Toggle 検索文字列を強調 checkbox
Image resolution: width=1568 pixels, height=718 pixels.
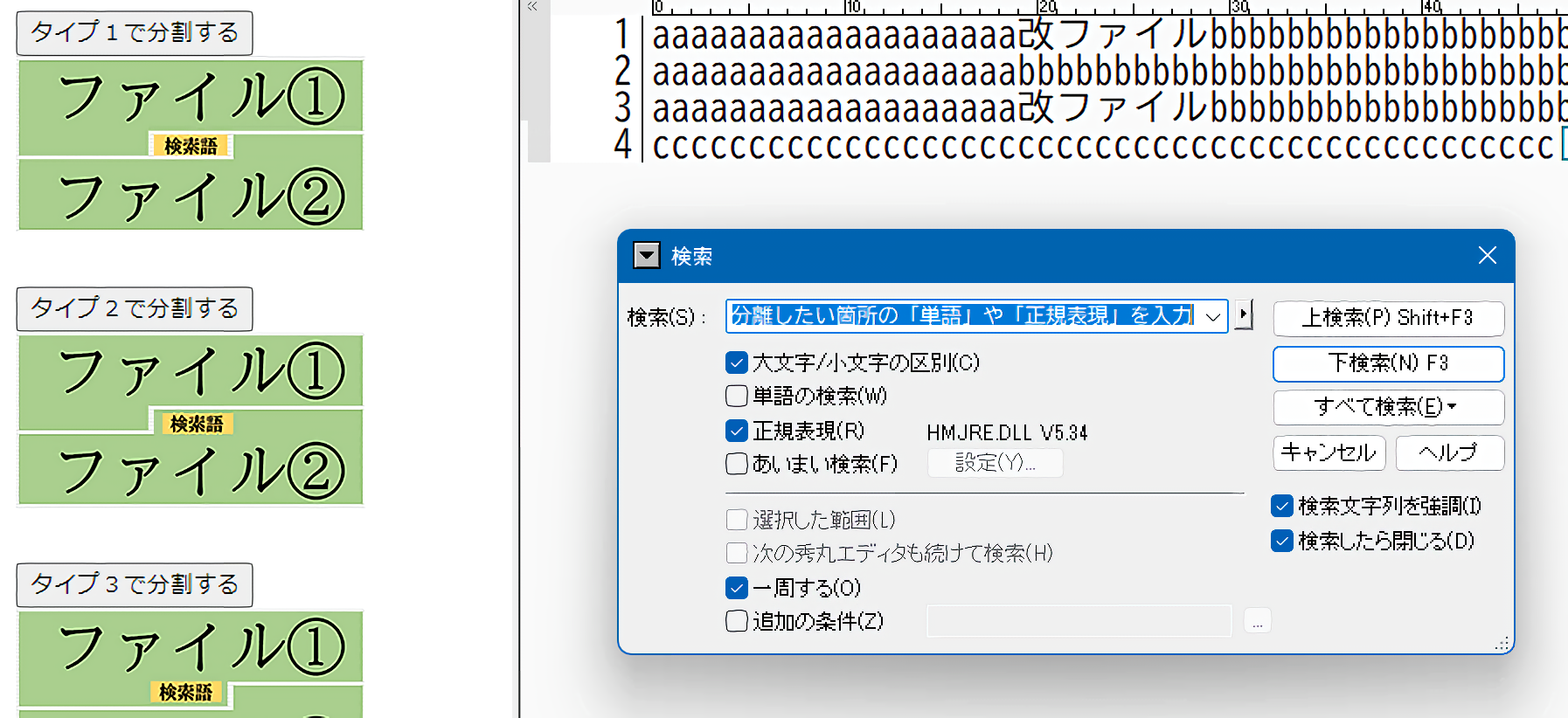(x=1282, y=506)
